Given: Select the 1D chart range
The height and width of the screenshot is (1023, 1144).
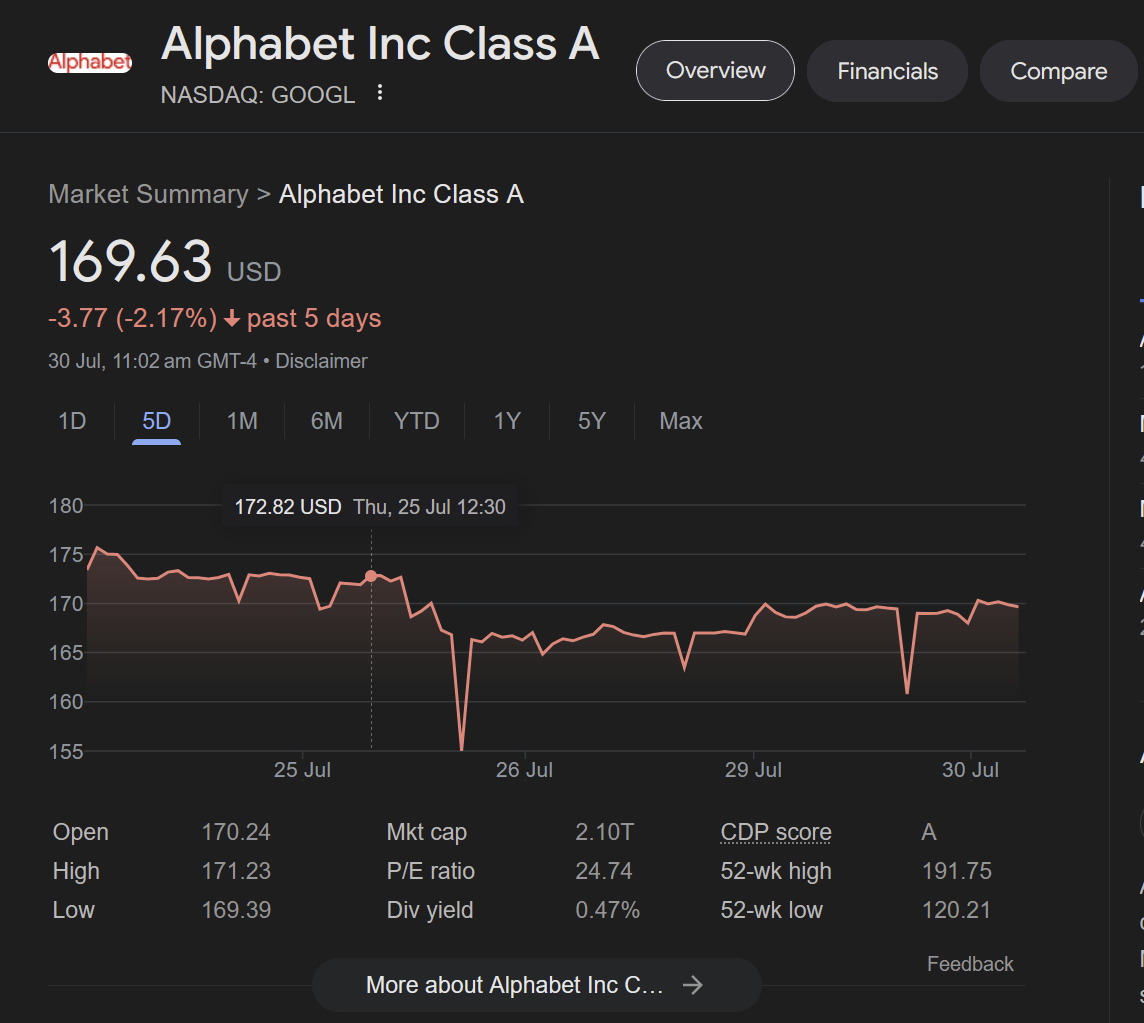Looking at the screenshot, I should point(72,421).
